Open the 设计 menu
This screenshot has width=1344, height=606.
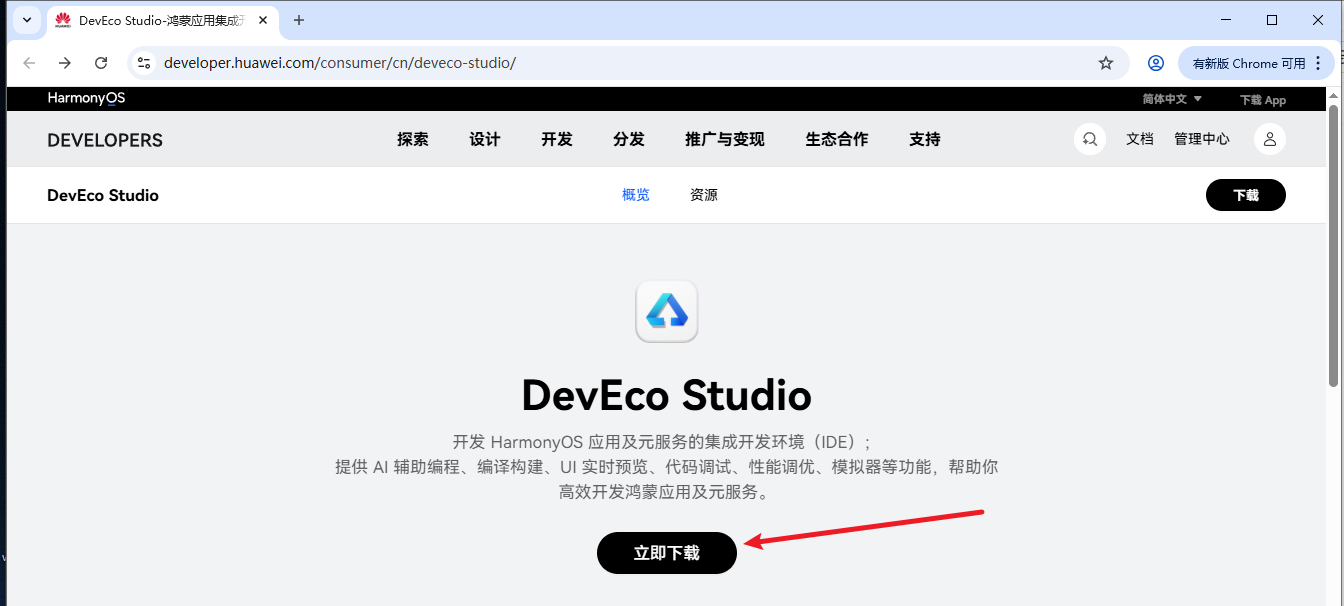click(485, 139)
